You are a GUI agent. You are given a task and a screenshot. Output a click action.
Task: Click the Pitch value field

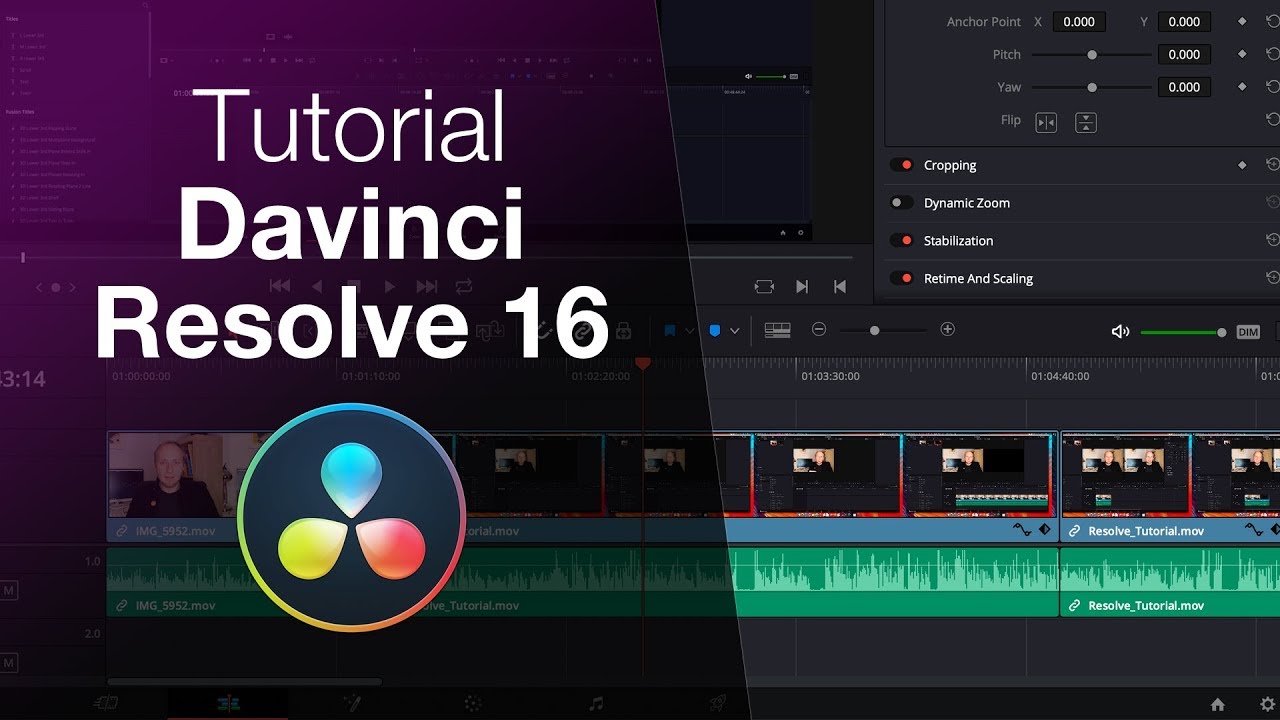pos(1184,54)
